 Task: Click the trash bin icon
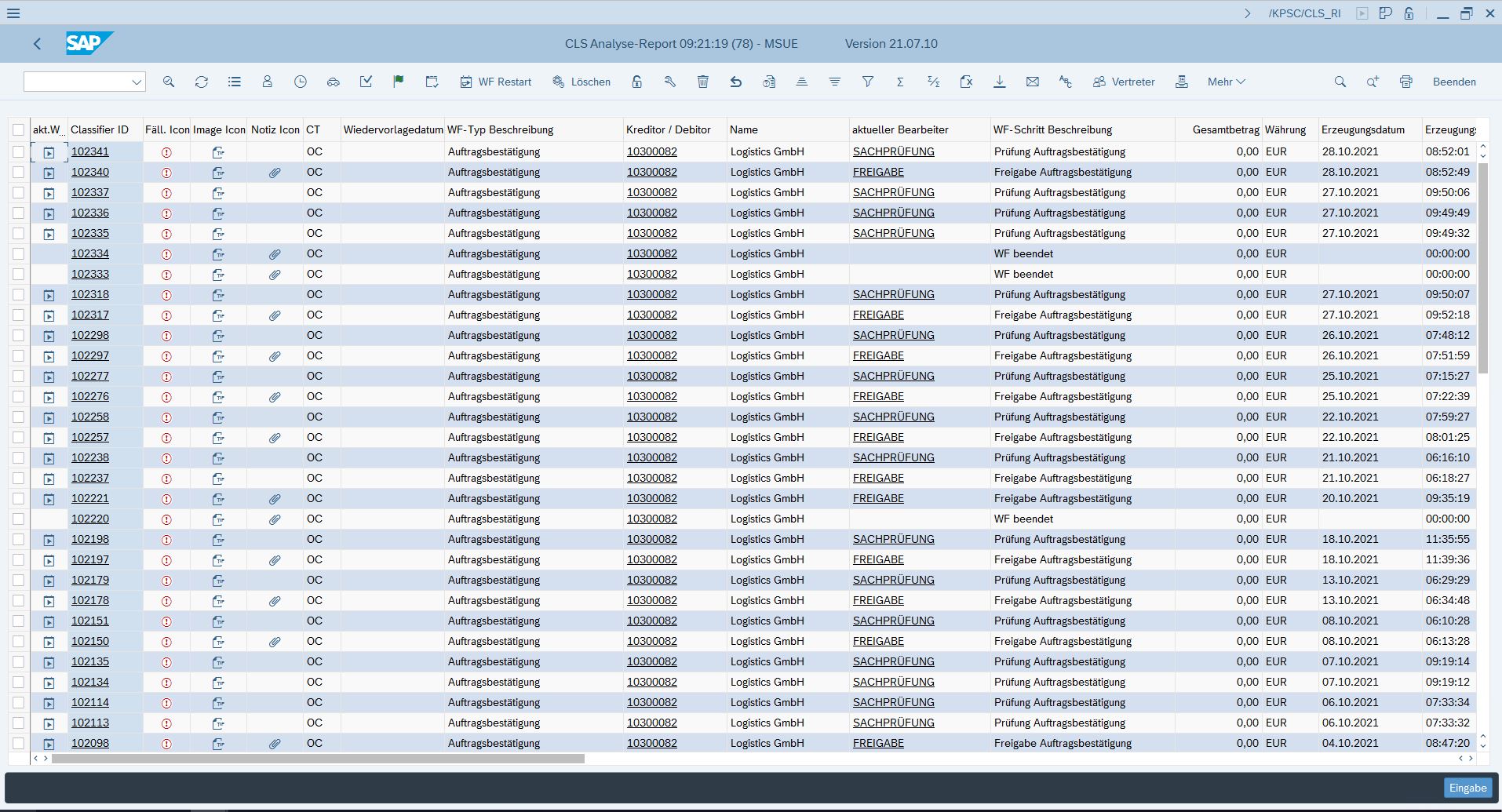coord(703,82)
